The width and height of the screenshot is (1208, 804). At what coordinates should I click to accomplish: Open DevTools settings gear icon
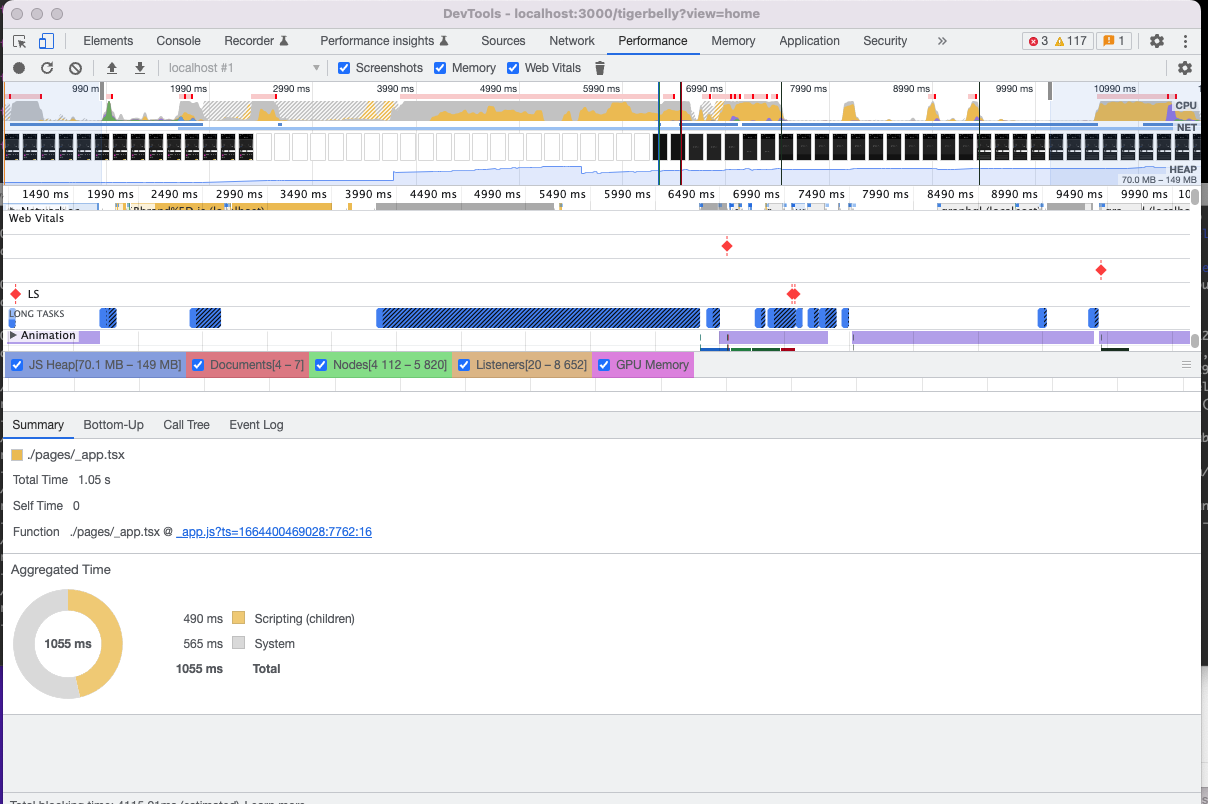[x=1157, y=41]
